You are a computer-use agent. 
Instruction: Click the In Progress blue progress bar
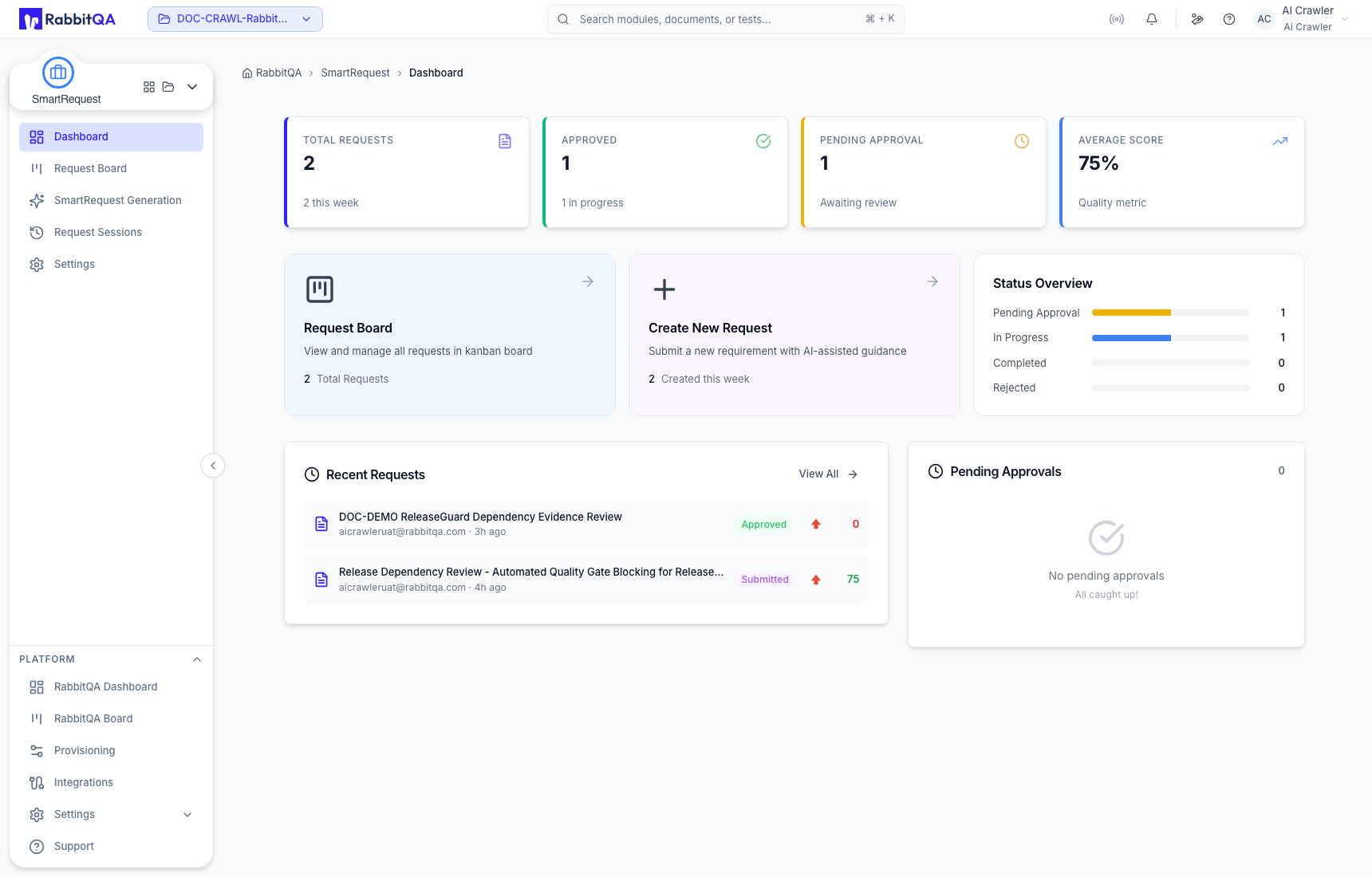pos(1131,338)
